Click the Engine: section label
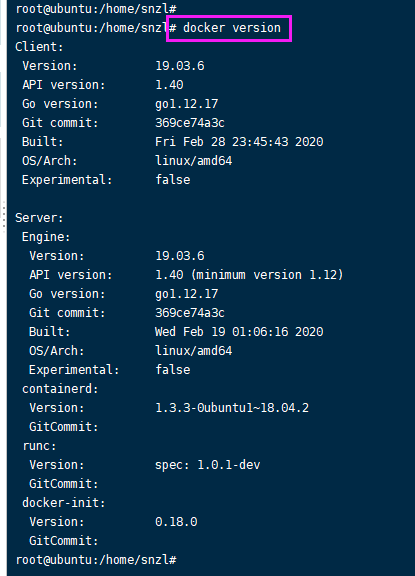The image size is (415, 576). pyautogui.click(x=46, y=237)
